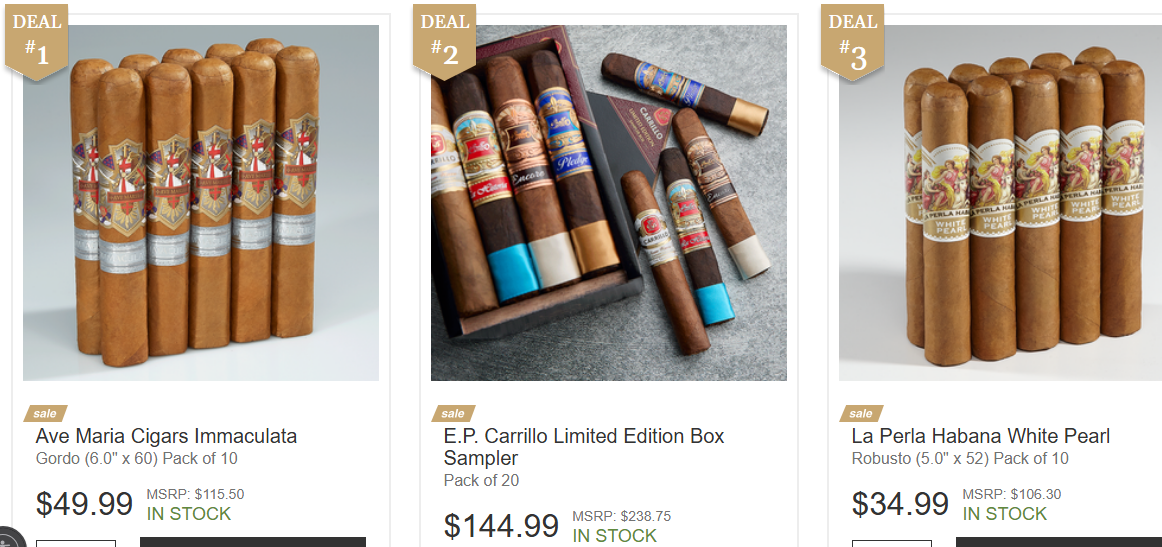Click the Robusto Pack of 10 description

pyautogui.click(x=960, y=459)
